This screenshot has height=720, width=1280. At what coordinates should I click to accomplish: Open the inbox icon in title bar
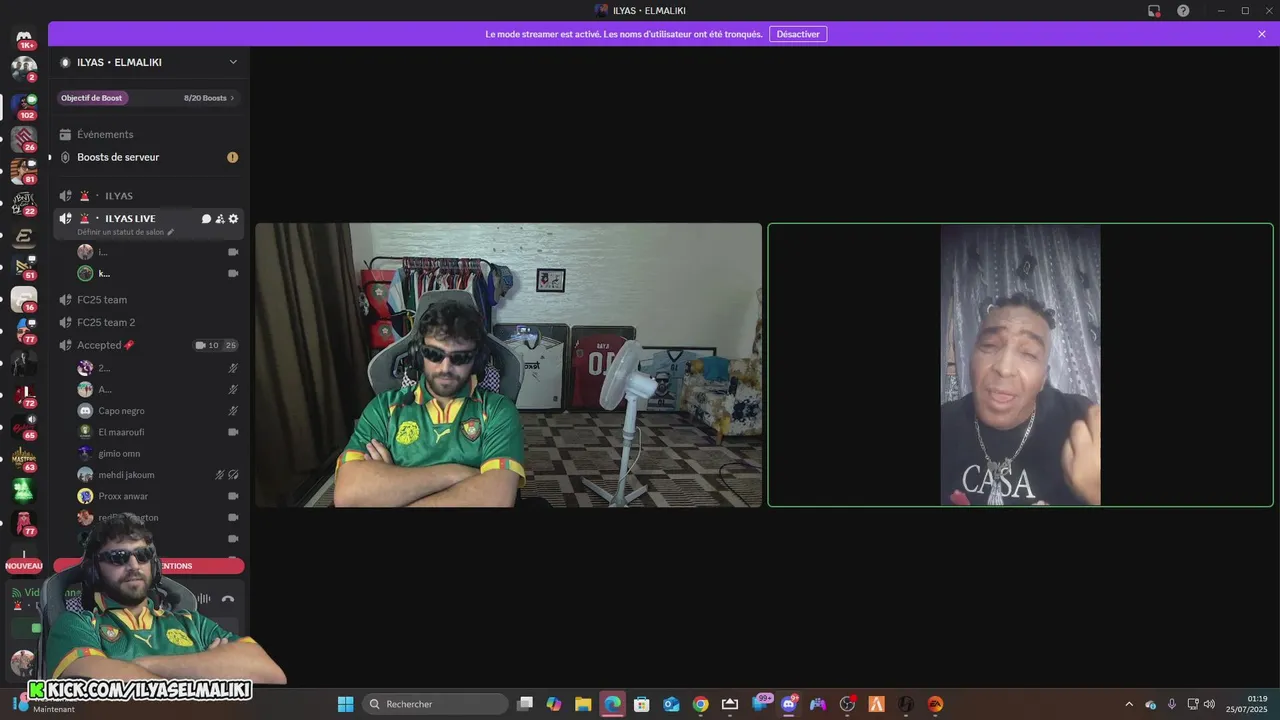click(1154, 10)
